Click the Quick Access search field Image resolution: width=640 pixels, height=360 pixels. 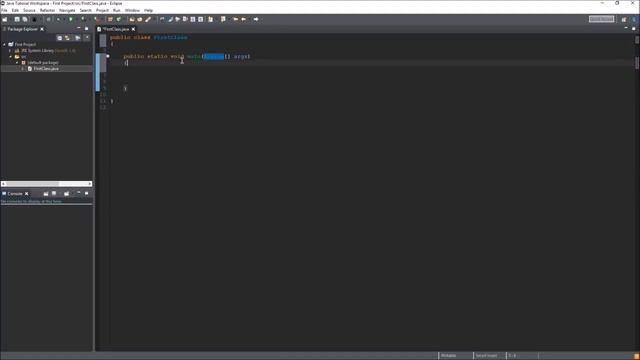[601, 19]
